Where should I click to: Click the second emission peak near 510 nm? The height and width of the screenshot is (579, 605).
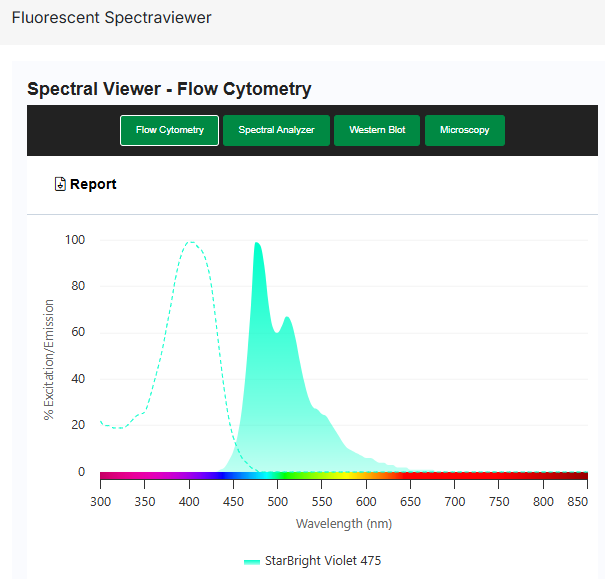tap(287, 318)
